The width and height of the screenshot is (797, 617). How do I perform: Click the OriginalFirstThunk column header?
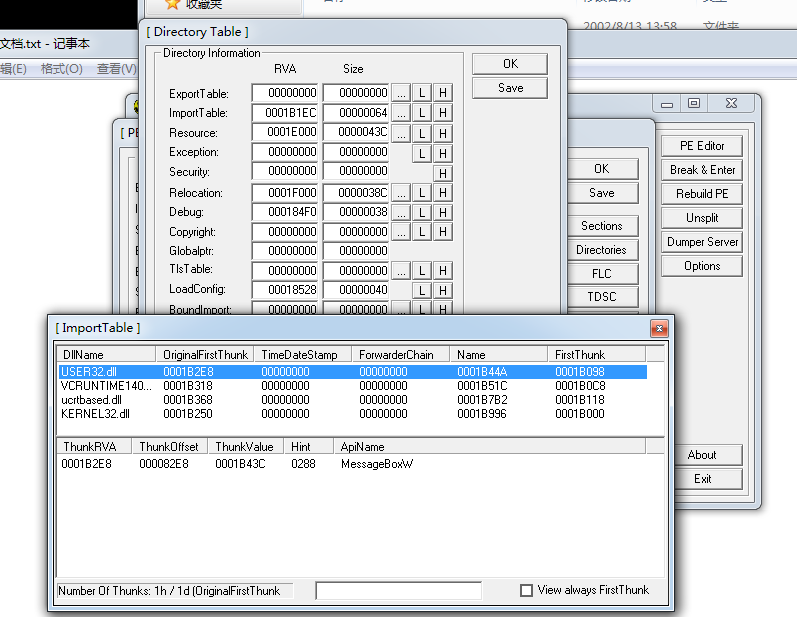(205, 354)
